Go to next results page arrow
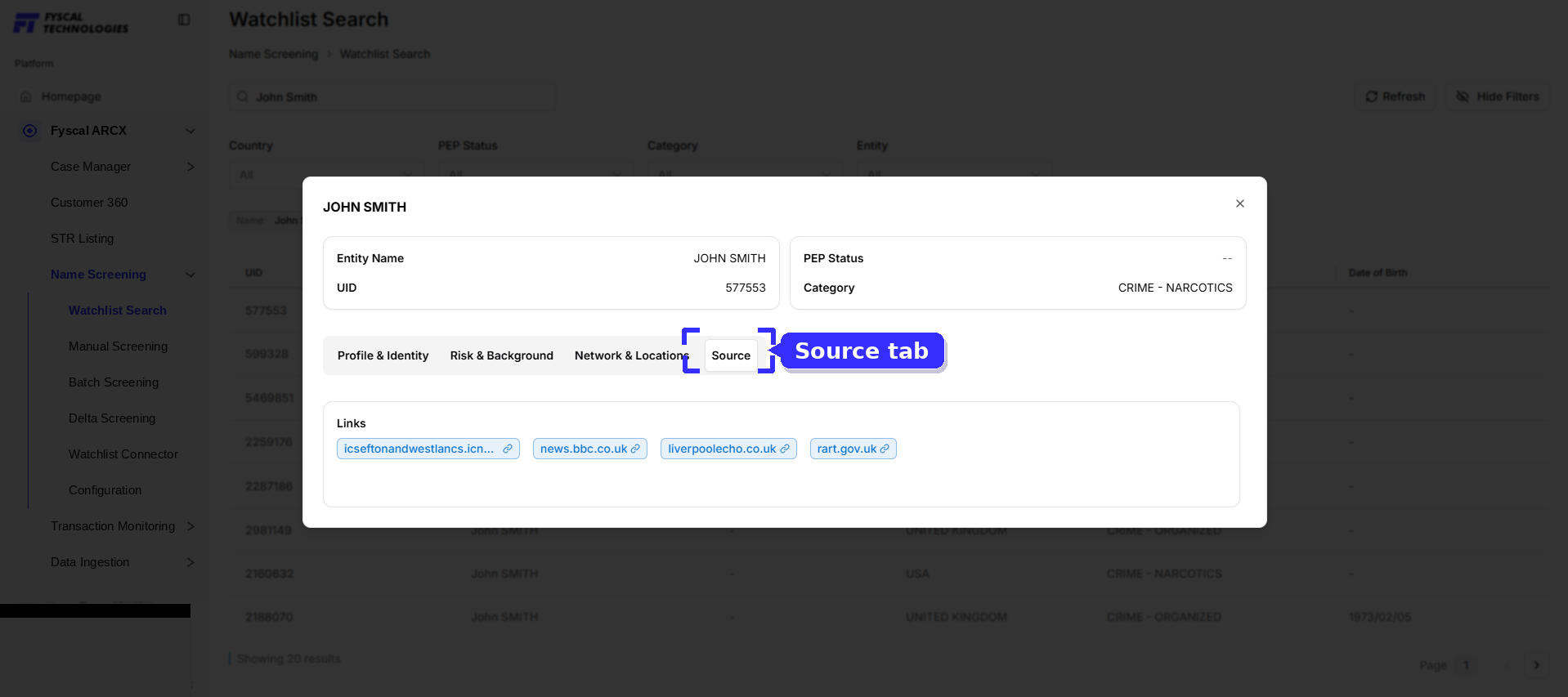Screen dimensions: 1568x697 click(1536, 665)
